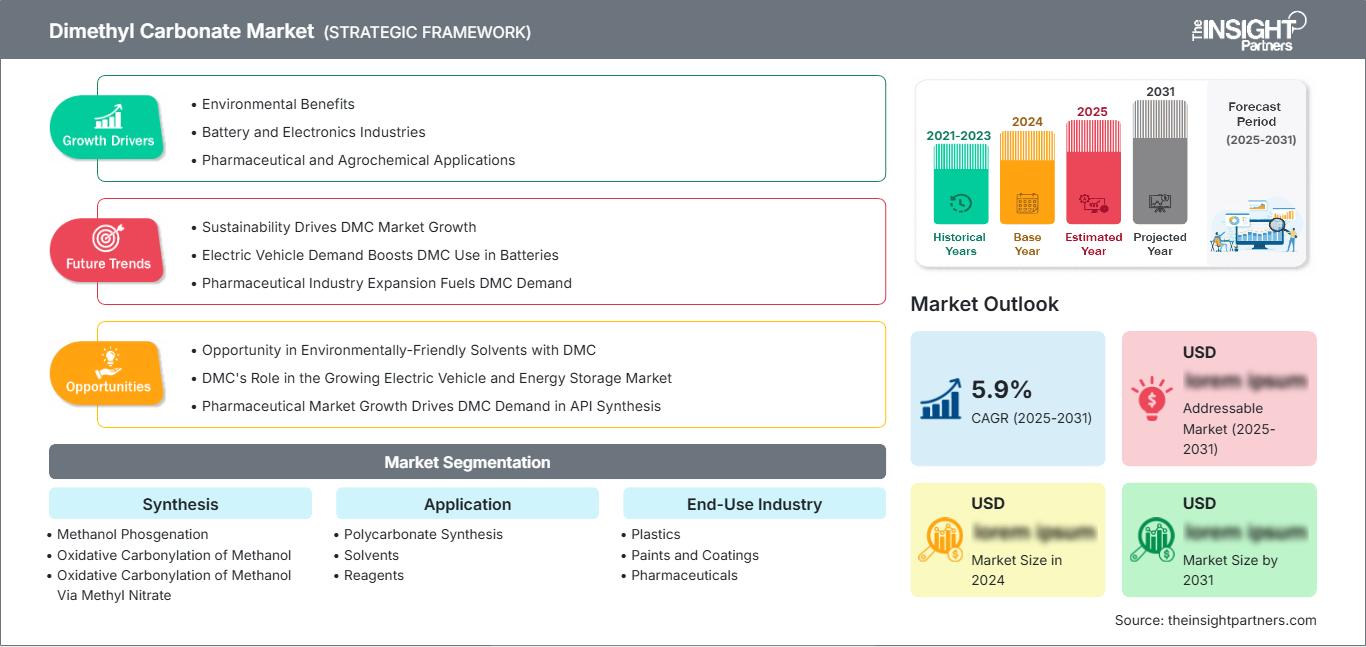The width and height of the screenshot is (1366, 647).
Task: Click the Estimated Year gear icon
Action: 1093,204
